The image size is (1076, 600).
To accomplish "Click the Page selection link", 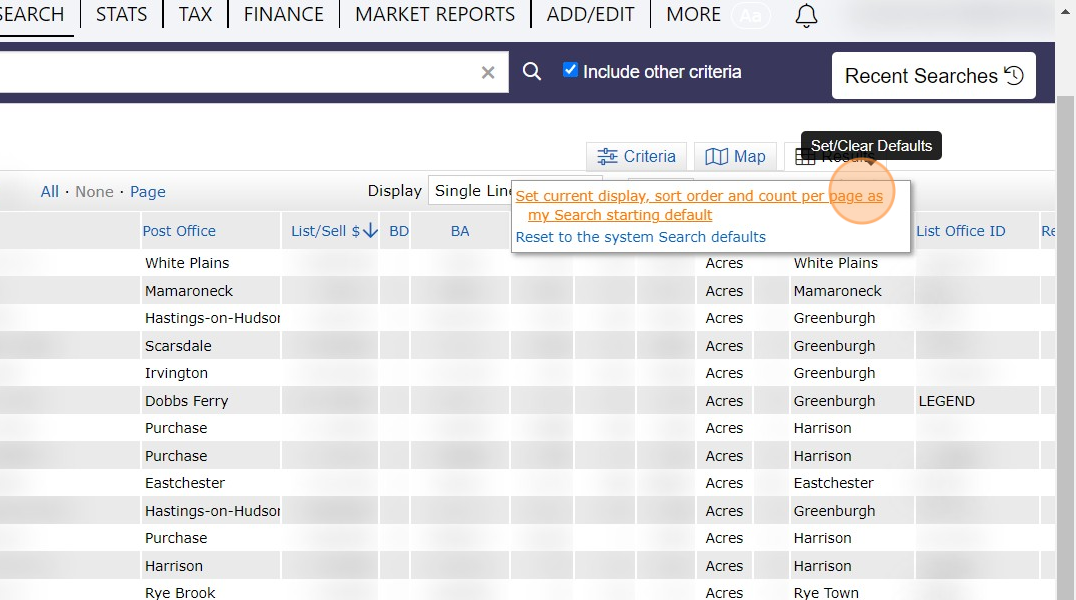I will [x=148, y=192].
